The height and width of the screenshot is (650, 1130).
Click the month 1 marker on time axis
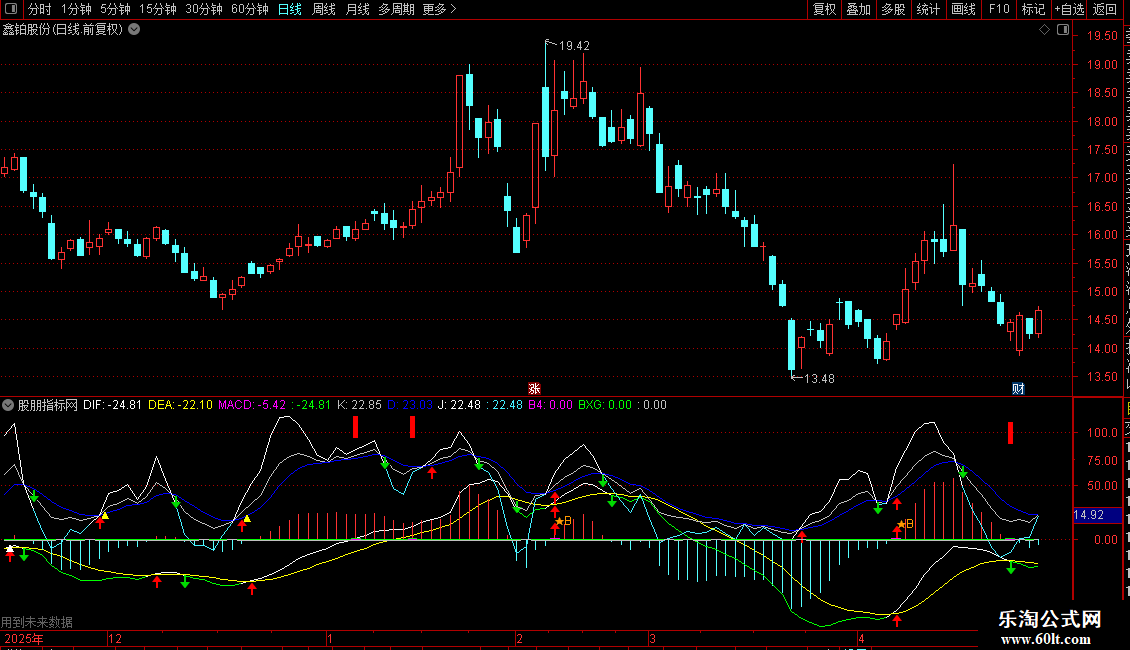(330, 638)
